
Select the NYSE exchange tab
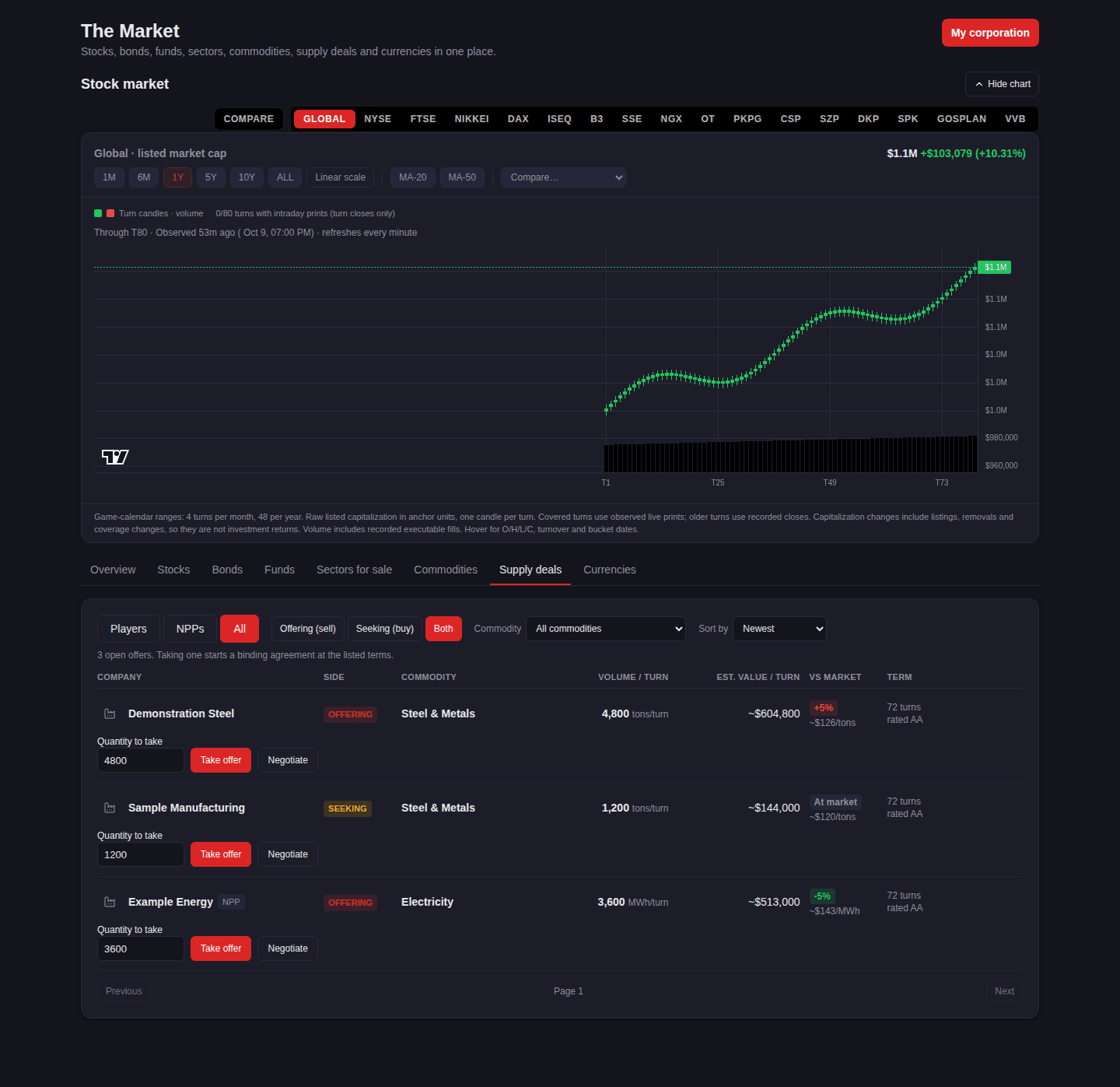(378, 119)
